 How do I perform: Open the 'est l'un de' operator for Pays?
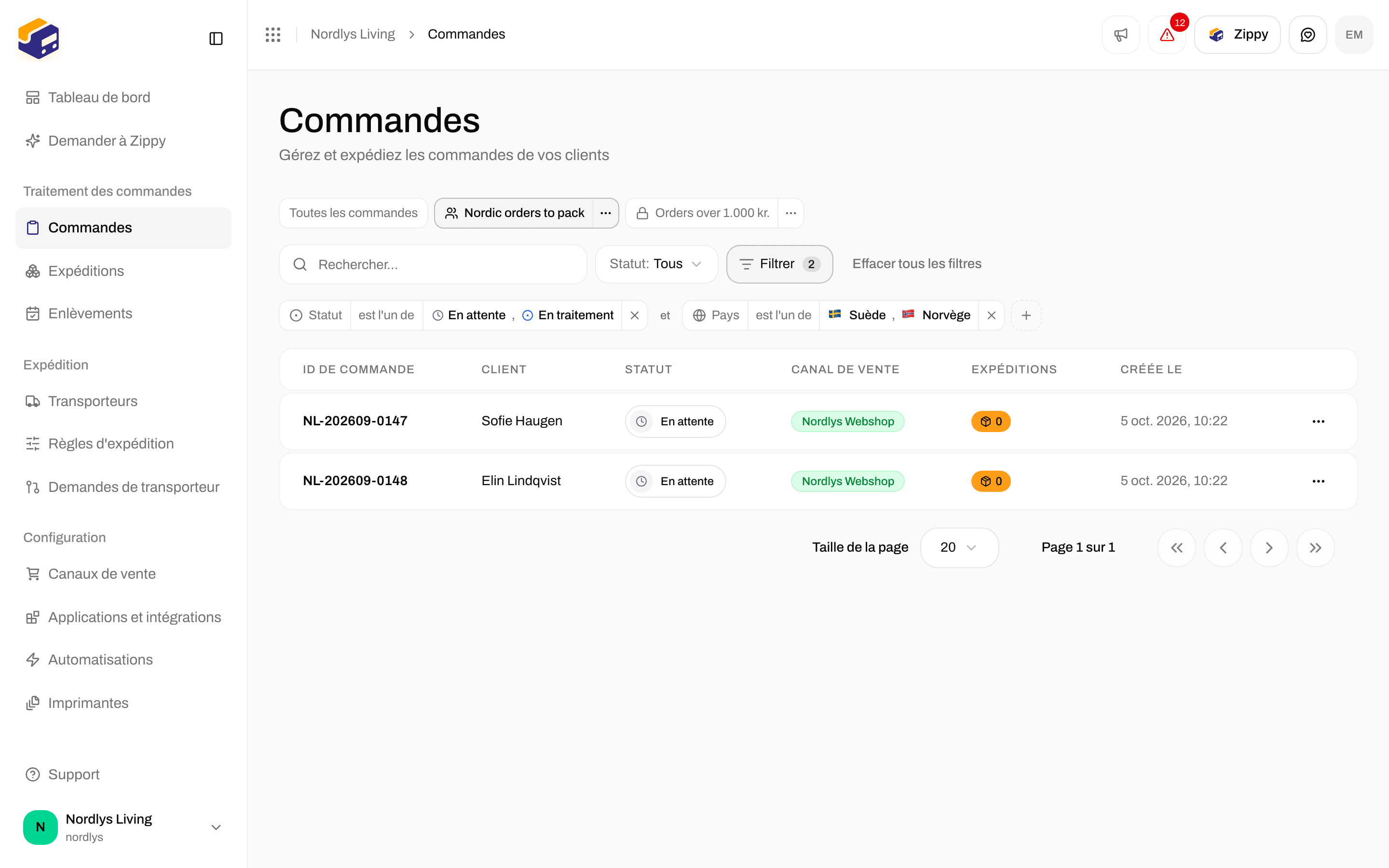pos(783,315)
